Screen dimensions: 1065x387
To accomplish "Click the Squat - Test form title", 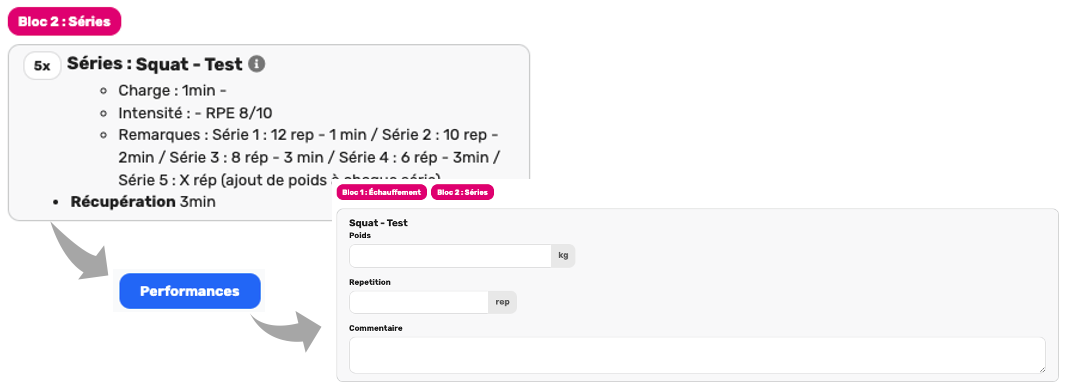I will click(x=378, y=223).
